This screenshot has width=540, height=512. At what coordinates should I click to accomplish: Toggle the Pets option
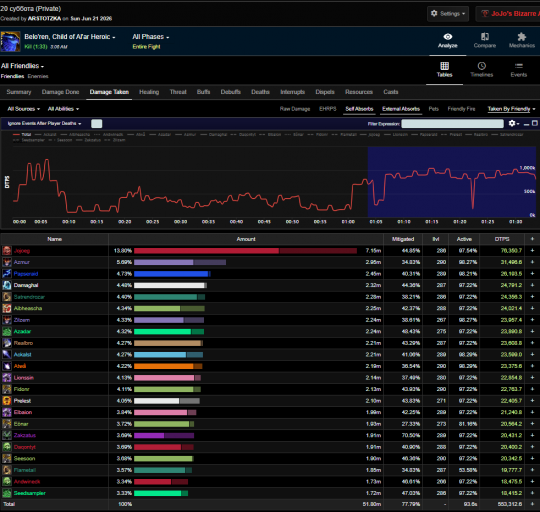coord(434,109)
